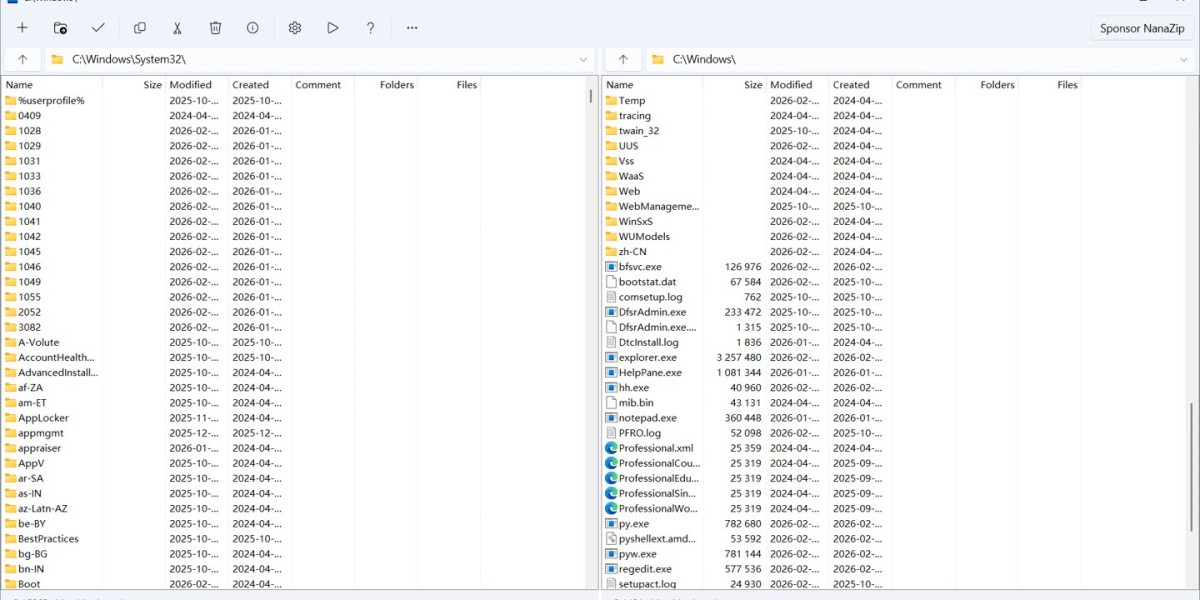
Task: Click the Extract folder icon in toolbar
Action: [60, 28]
